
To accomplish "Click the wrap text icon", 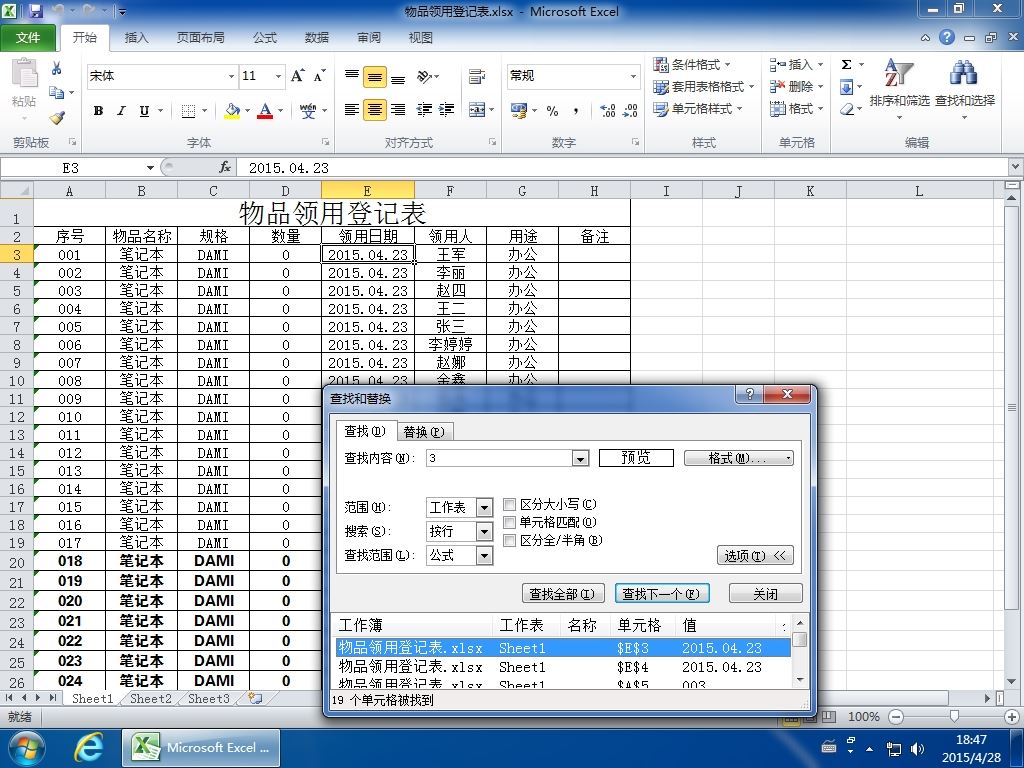I will pyautogui.click(x=477, y=77).
